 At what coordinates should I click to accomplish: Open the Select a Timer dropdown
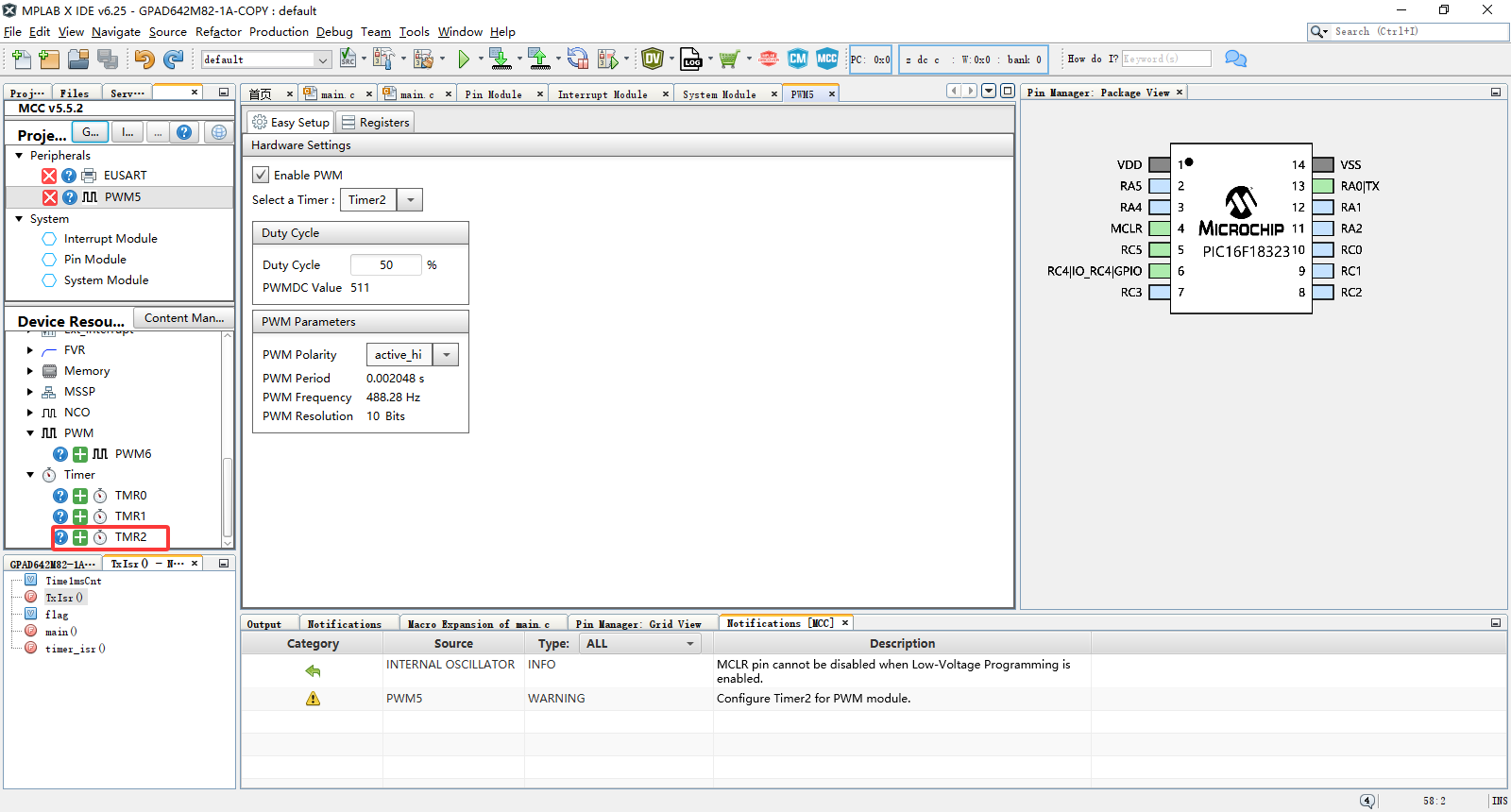[x=410, y=200]
